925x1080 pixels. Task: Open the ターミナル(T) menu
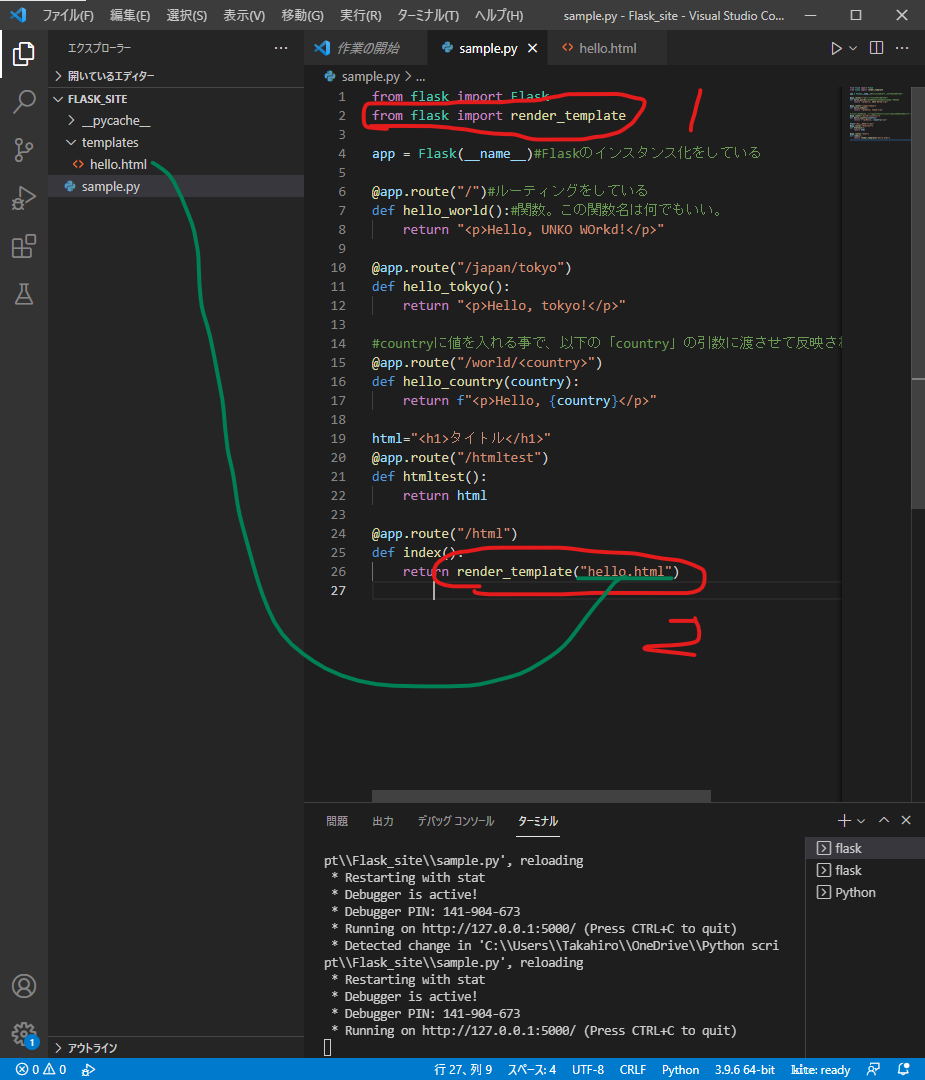[x=427, y=16]
